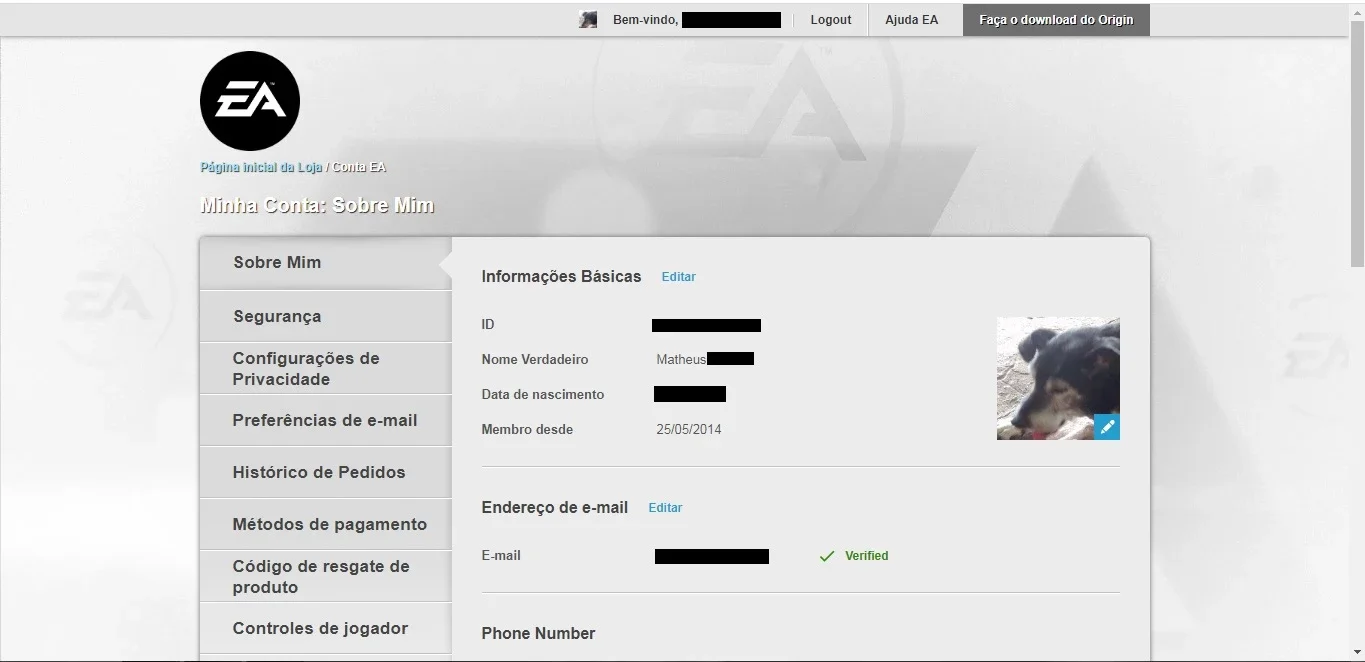Image resolution: width=1365 pixels, height=662 pixels.
Task: Click the Conta EA breadcrumb
Action: click(359, 167)
